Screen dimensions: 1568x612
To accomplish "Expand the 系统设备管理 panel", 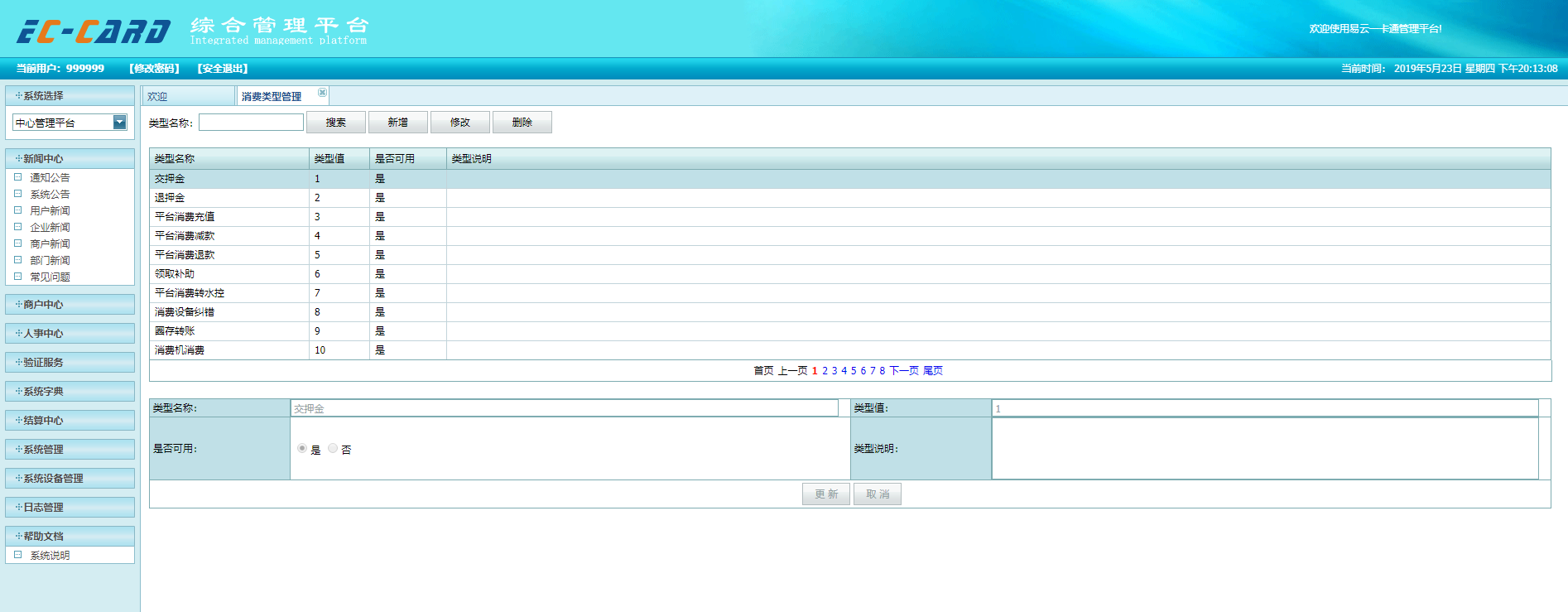I will coord(70,478).
